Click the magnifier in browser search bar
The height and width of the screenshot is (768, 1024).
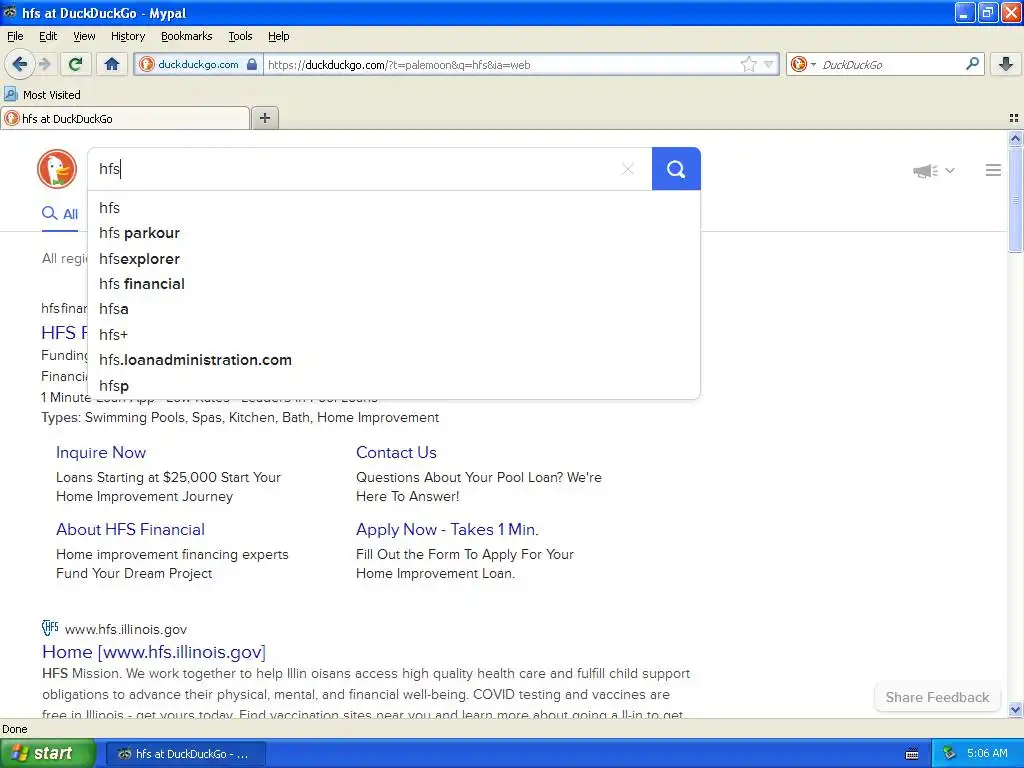972,63
